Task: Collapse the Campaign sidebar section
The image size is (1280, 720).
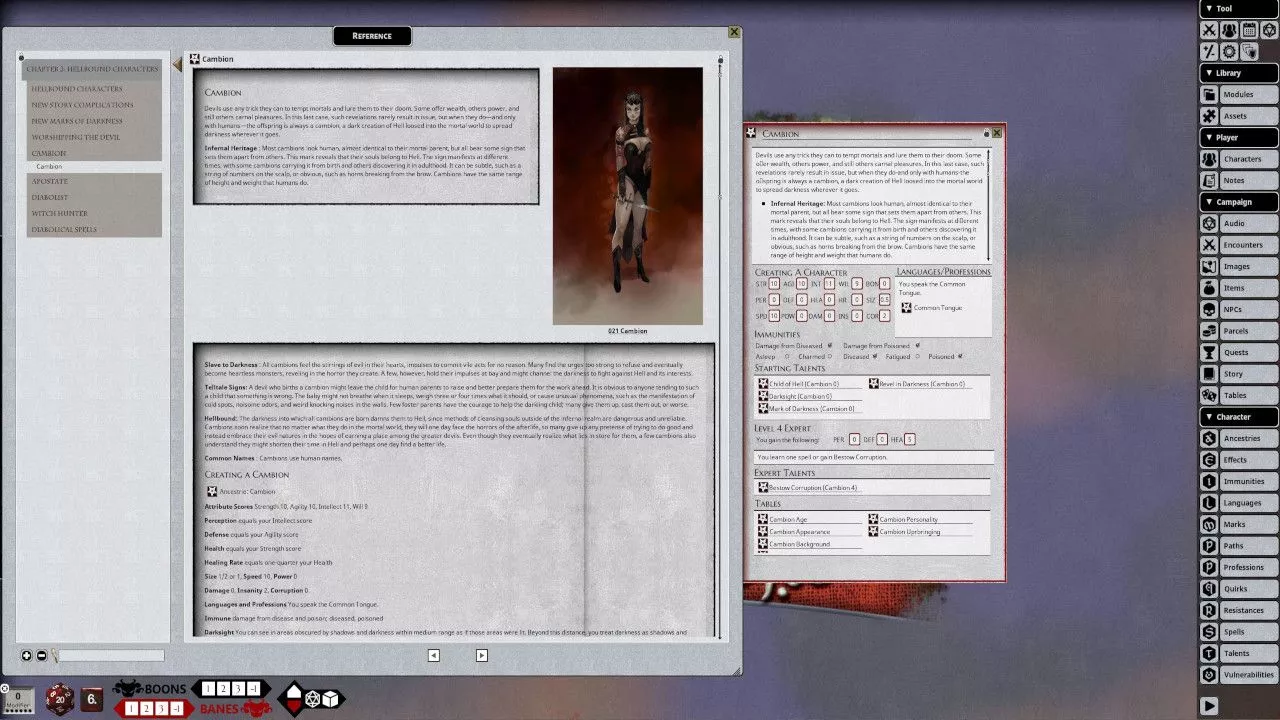Action: [x=1239, y=202]
